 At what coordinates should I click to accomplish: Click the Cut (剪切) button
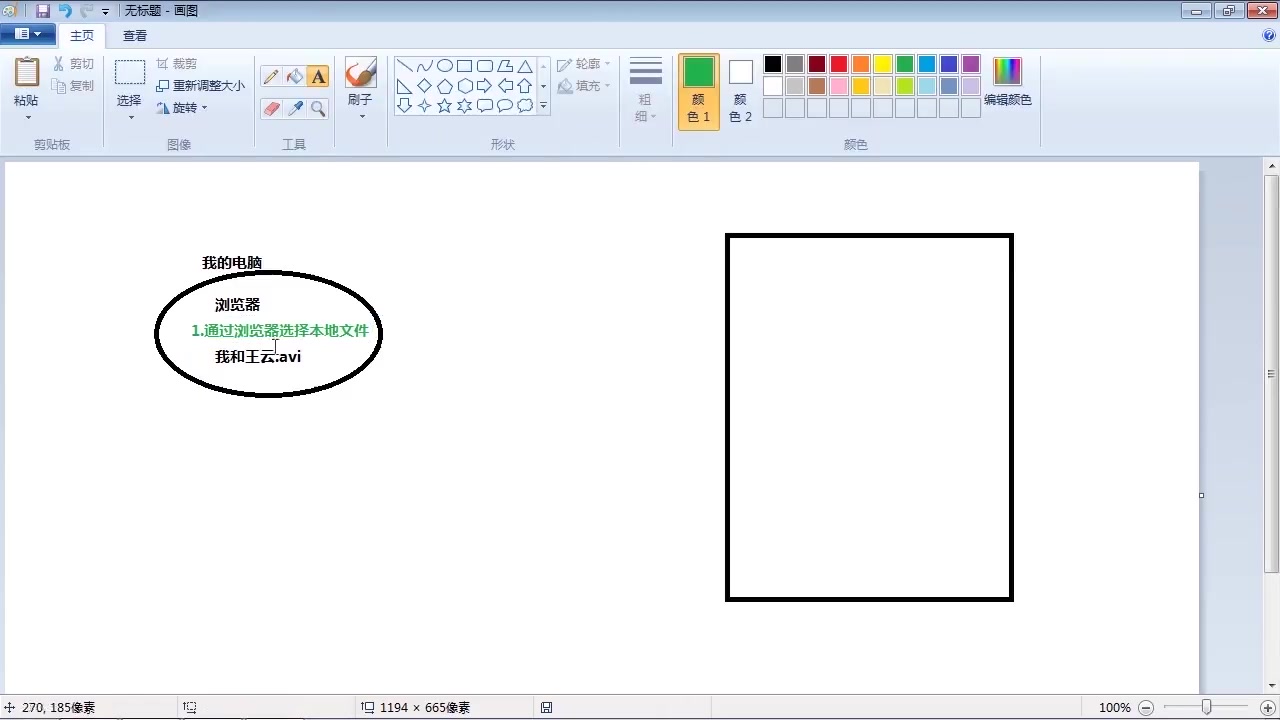coord(74,64)
